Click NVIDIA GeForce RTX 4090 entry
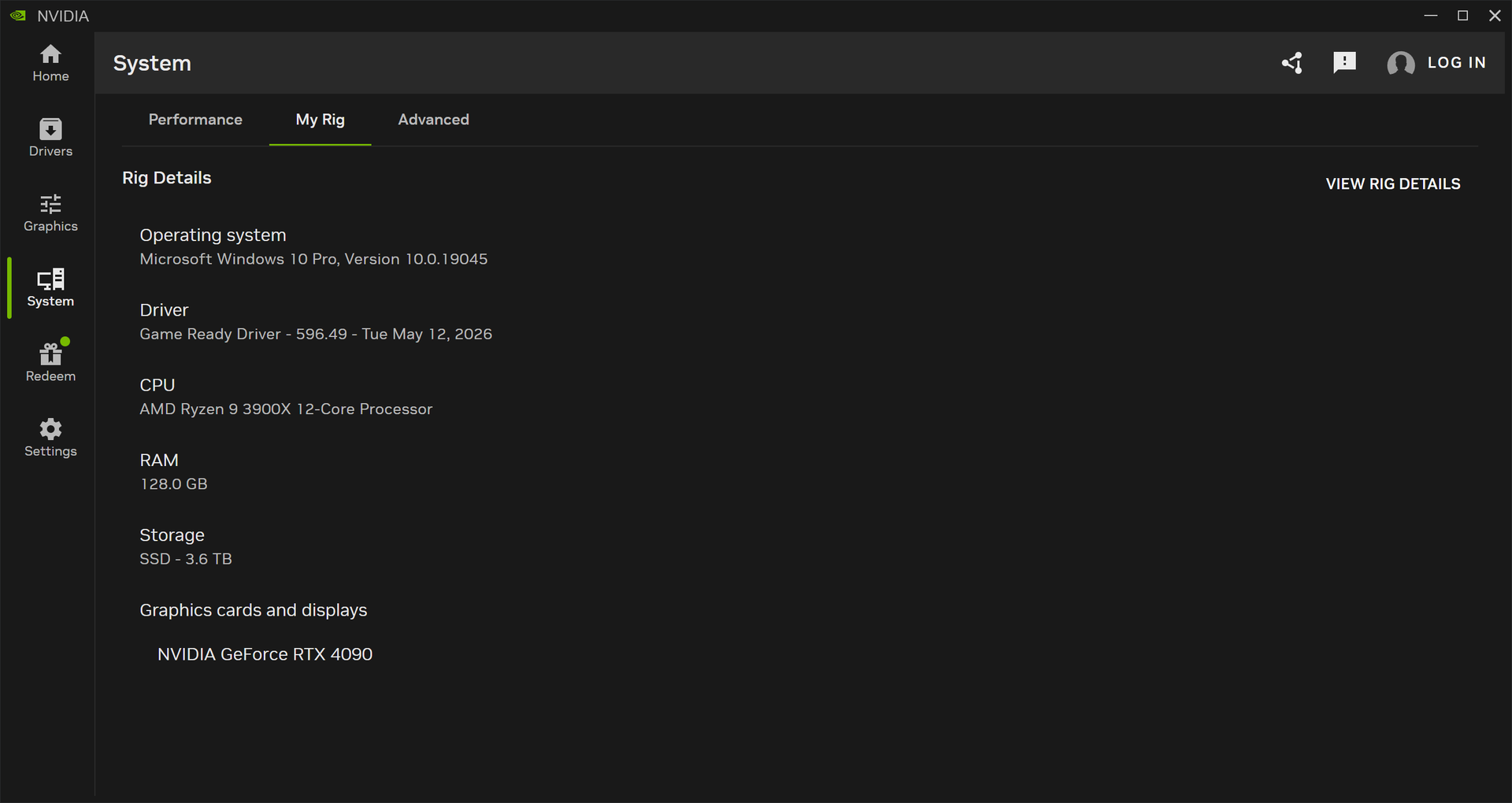The image size is (1512, 803). (265, 654)
